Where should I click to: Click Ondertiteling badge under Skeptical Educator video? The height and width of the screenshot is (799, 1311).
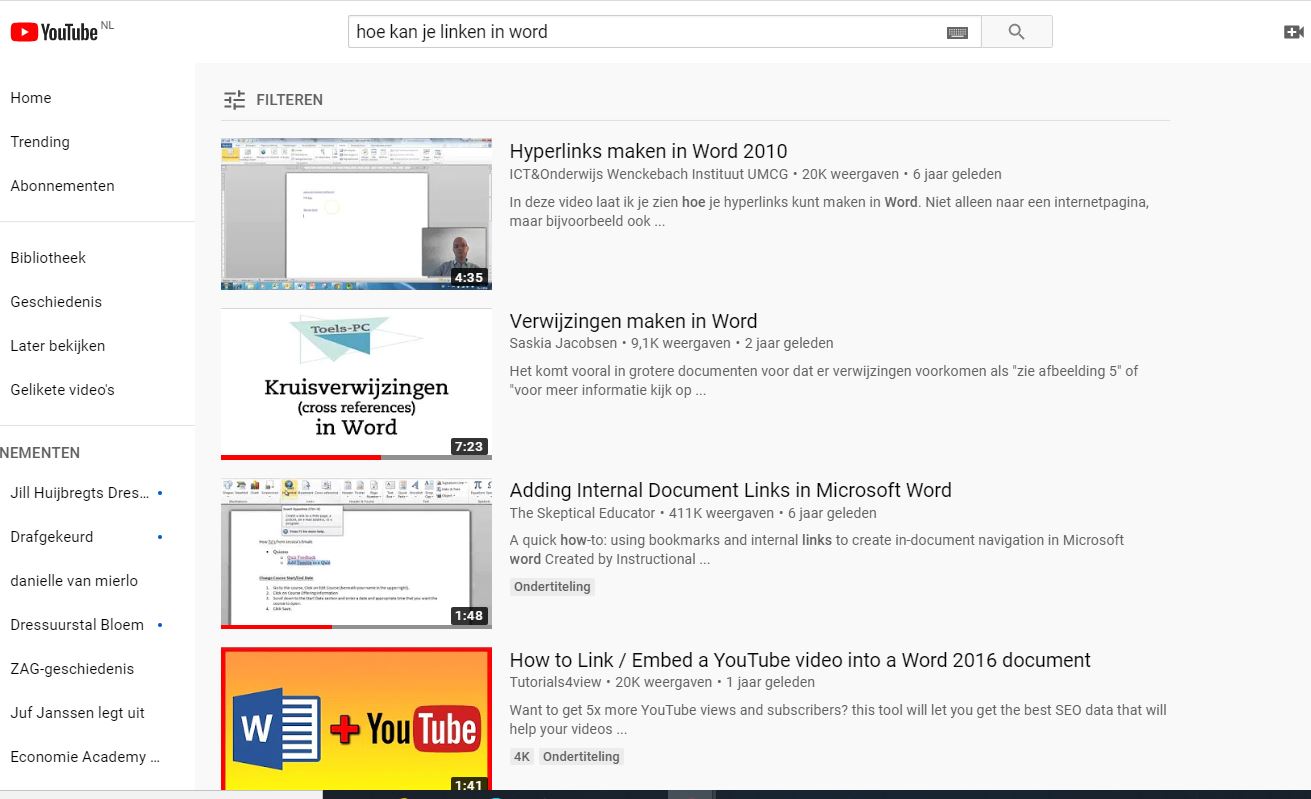click(x=552, y=587)
